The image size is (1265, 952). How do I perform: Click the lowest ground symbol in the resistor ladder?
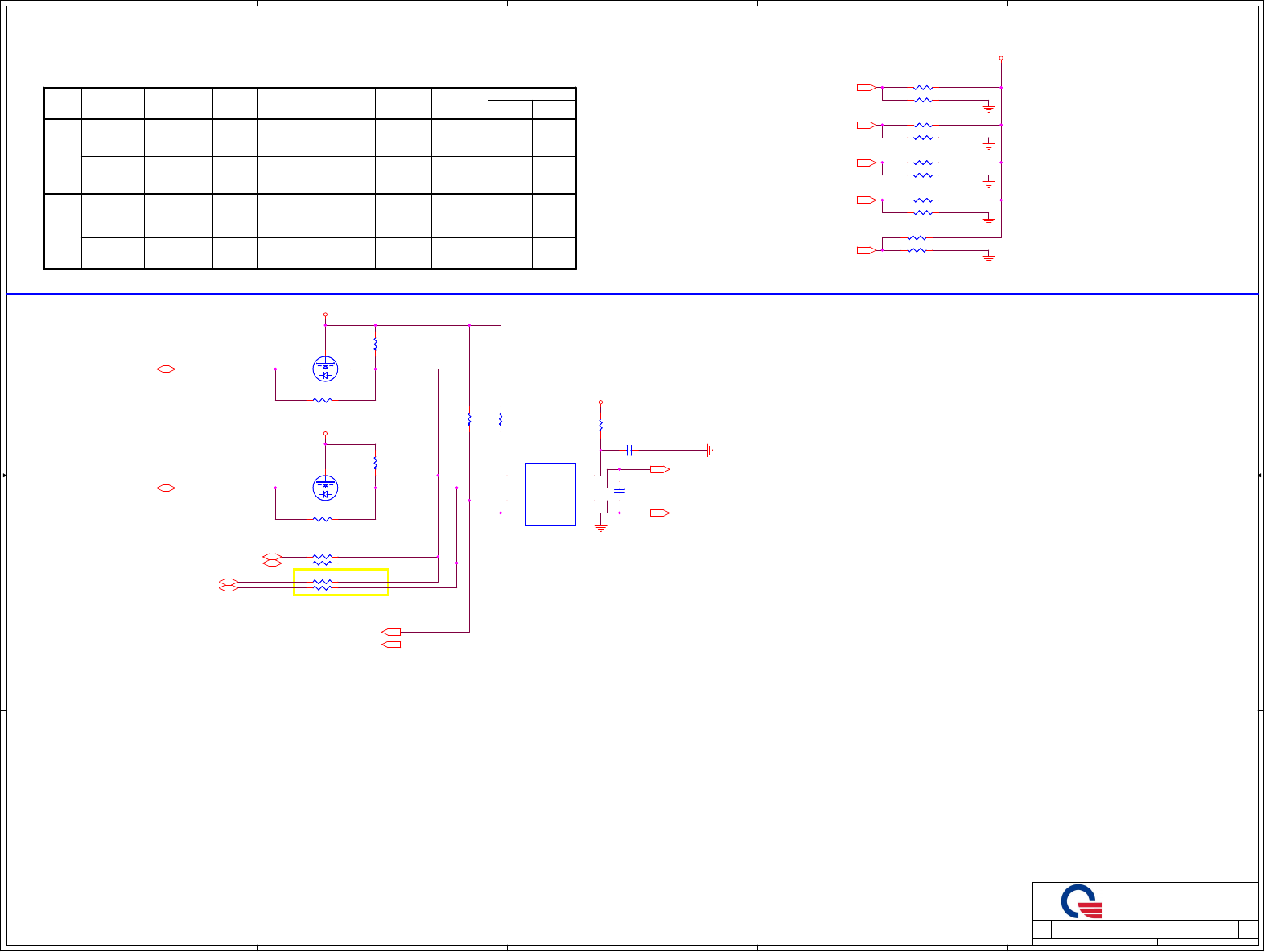989,258
